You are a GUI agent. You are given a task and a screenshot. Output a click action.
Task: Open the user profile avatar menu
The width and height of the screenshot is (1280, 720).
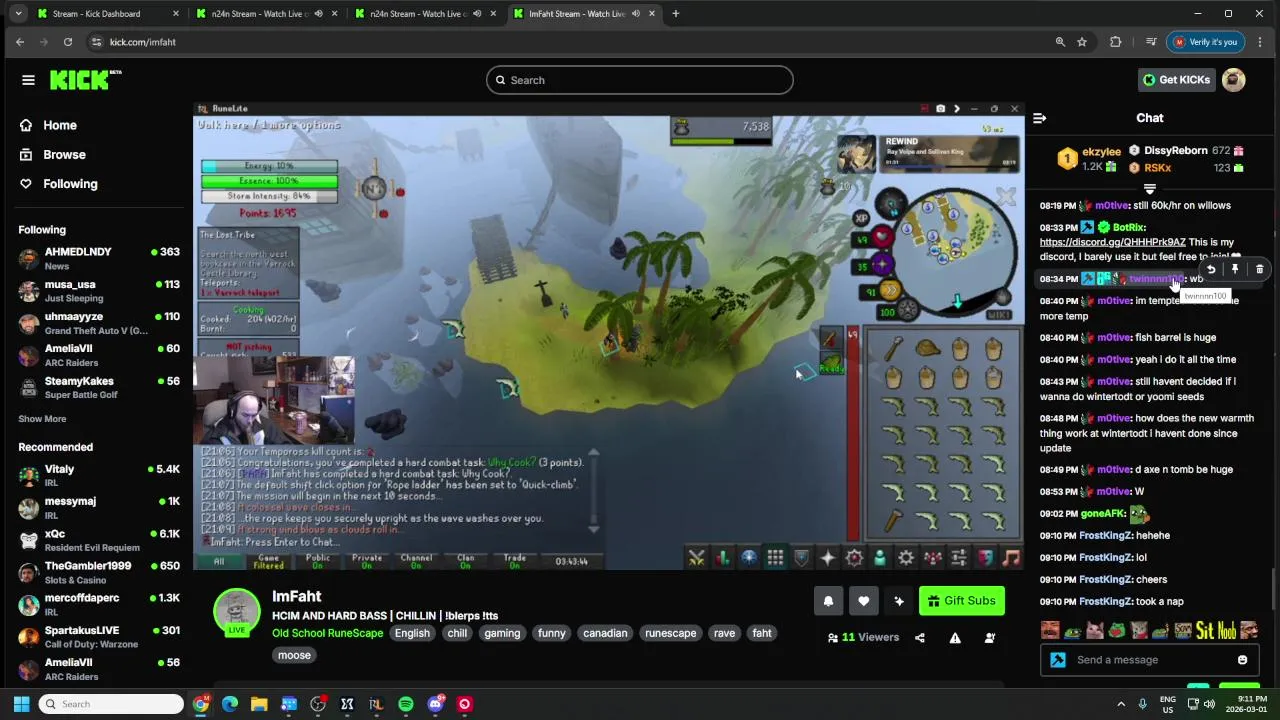(x=1234, y=80)
